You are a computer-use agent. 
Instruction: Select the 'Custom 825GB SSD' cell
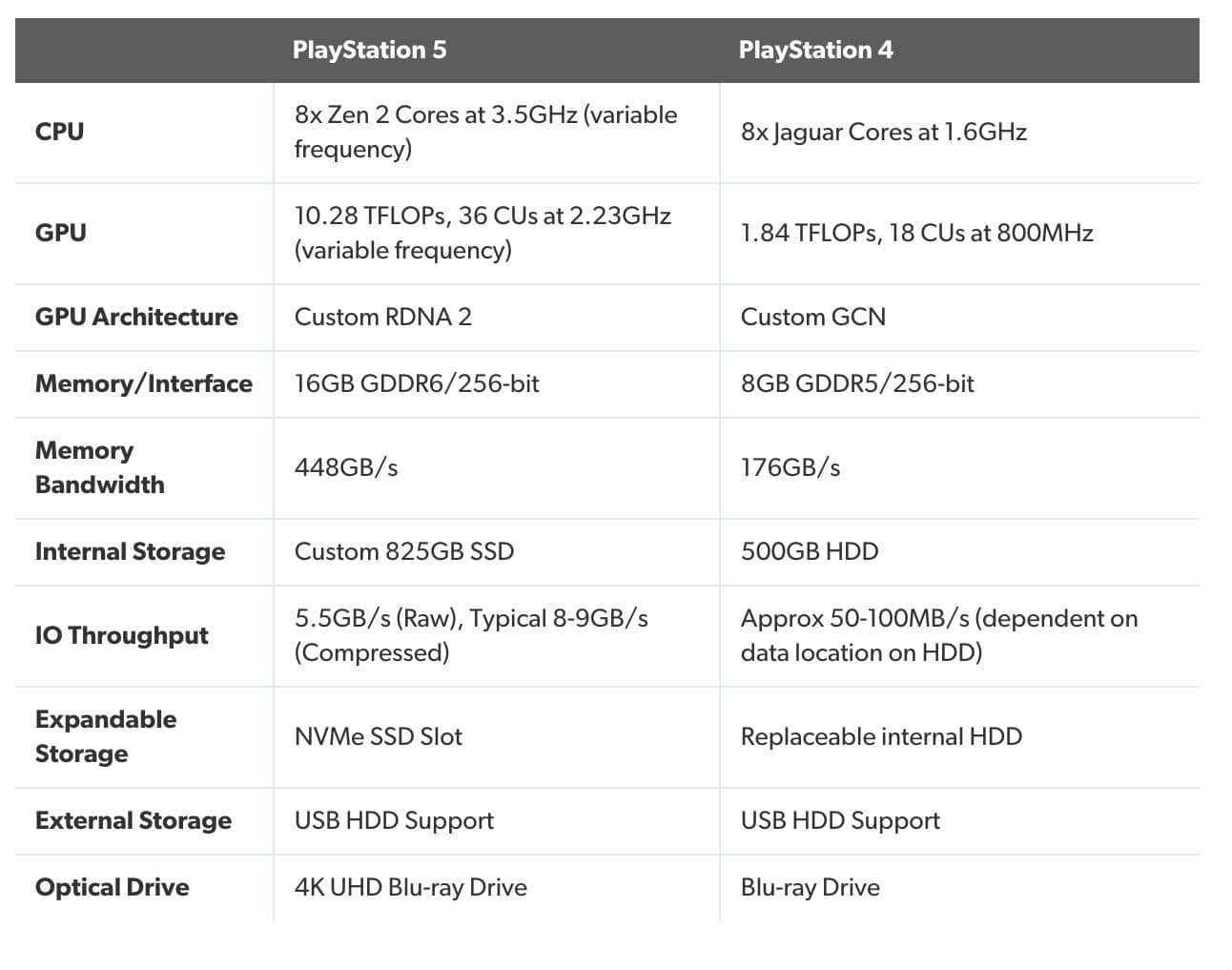point(403,551)
